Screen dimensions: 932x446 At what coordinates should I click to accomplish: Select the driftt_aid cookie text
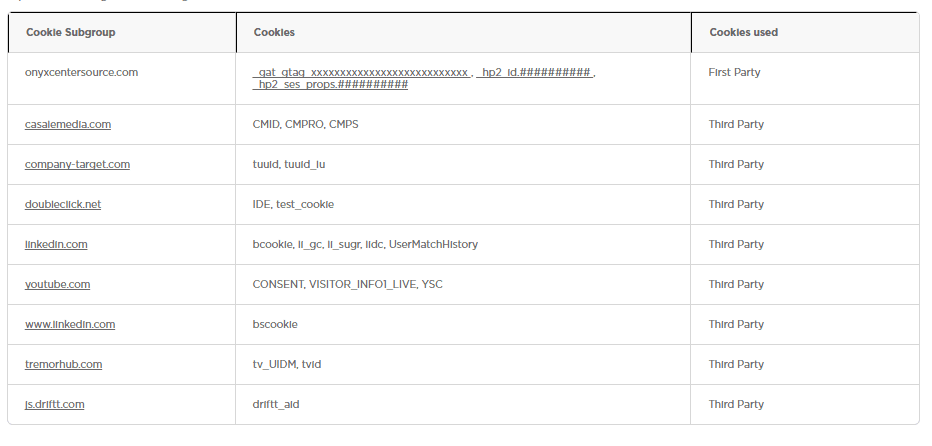tap(276, 405)
